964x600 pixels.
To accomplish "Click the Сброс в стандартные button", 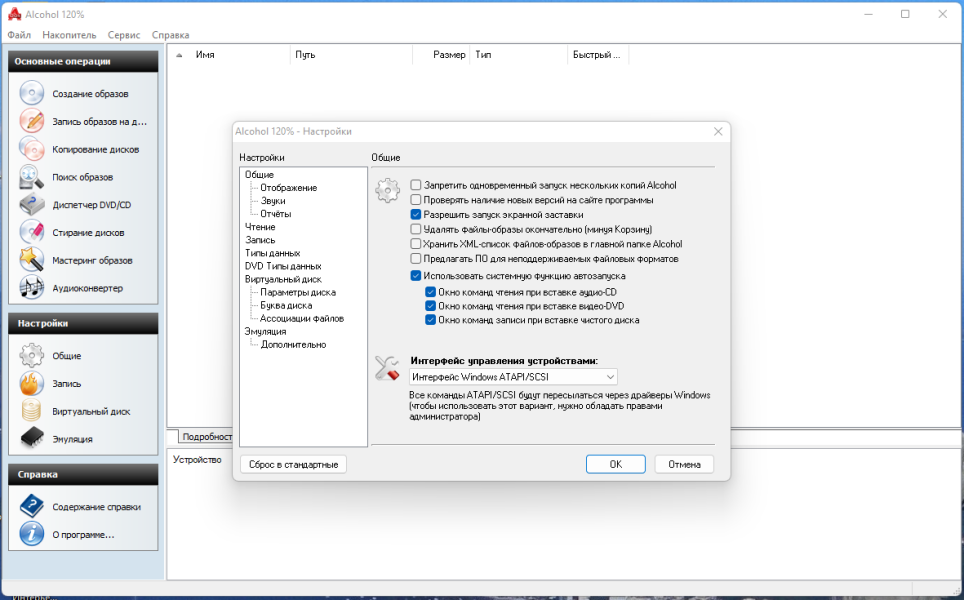I will pos(294,465).
